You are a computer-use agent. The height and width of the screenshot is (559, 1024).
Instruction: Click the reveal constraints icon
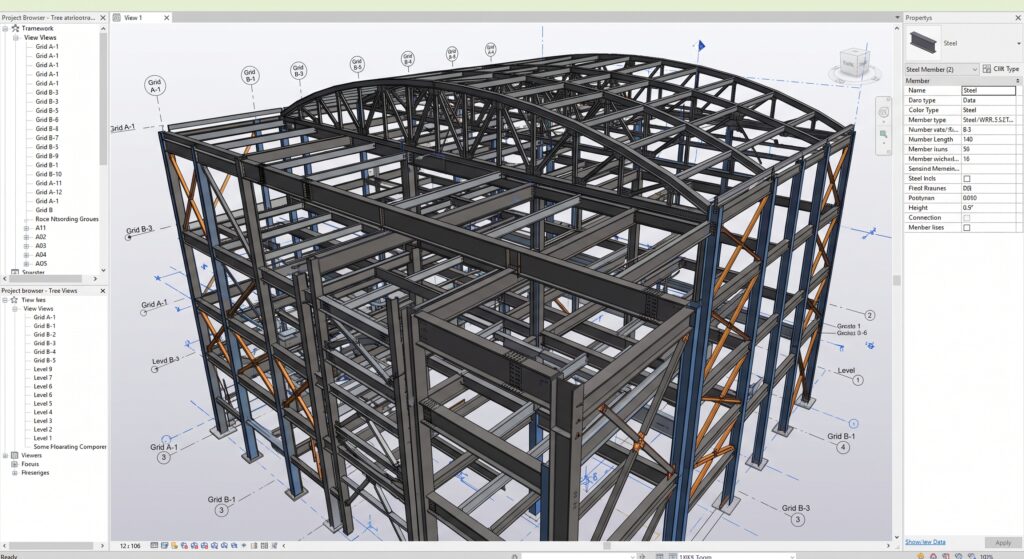point(274,545)
